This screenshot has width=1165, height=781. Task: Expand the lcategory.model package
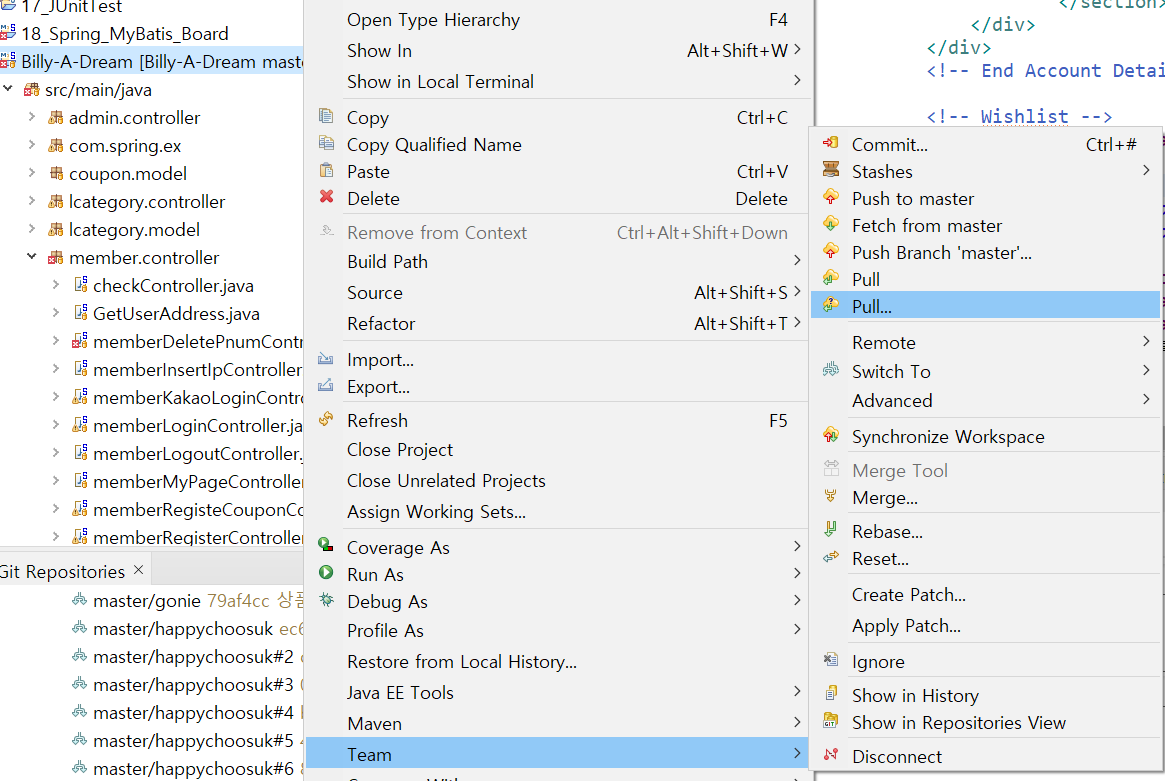click(32, 229)
